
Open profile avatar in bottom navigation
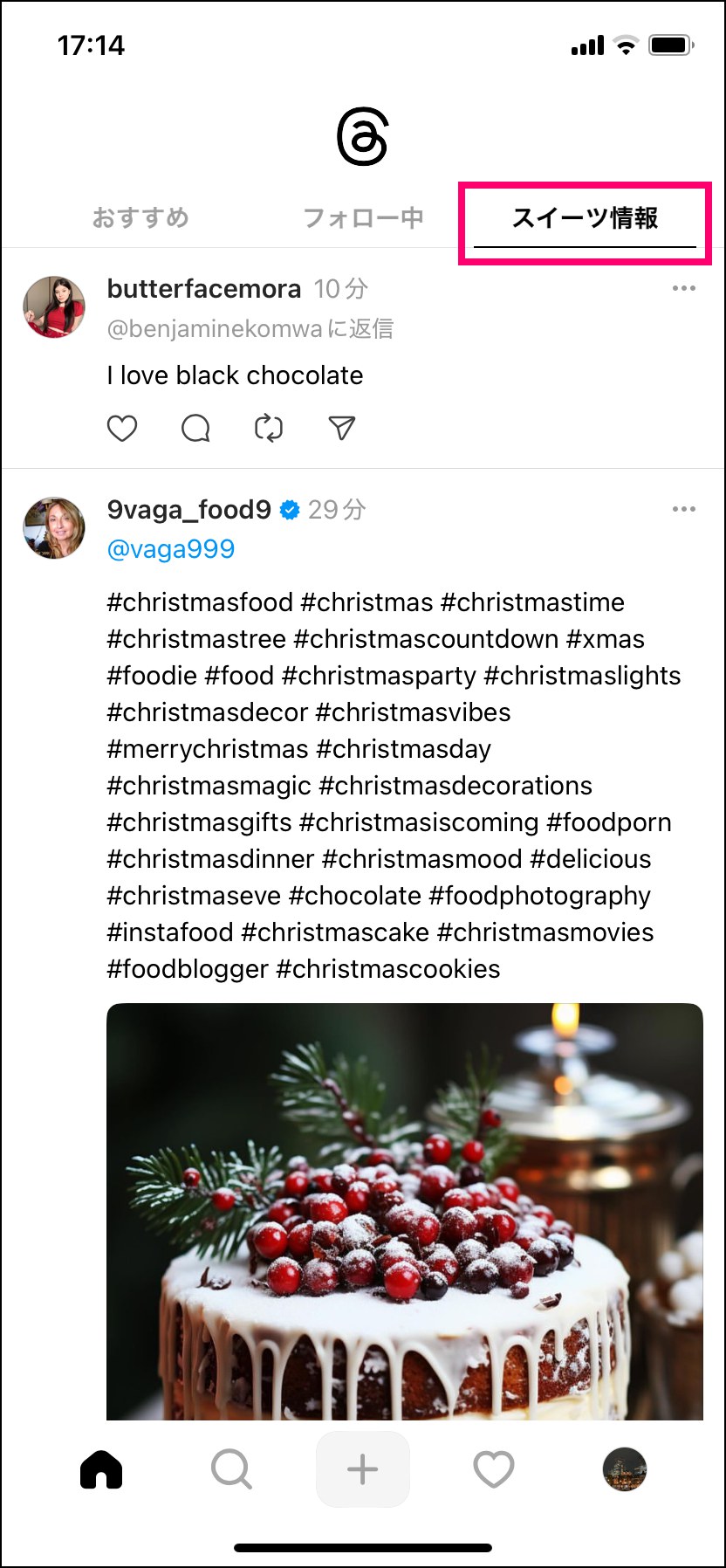(x=625, y=1469)
